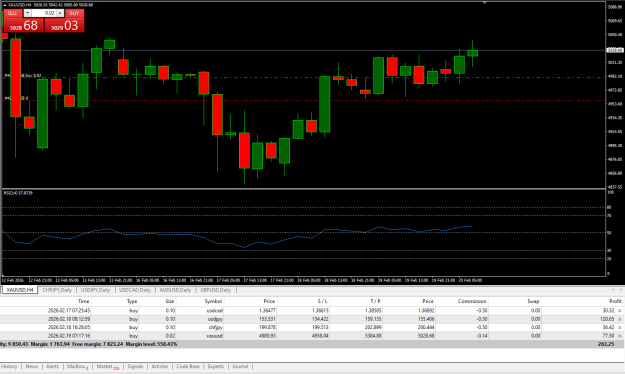Click the take profit value 159.155
Image resolution: width=625 pixels, height=374 pixels.
click(373, 319)
